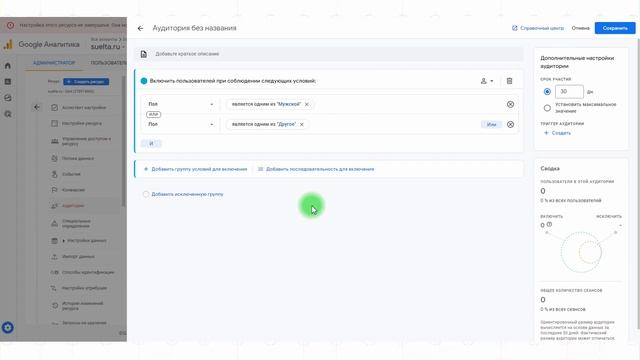Select the 'Установить максимальное значение' radio option

tap(547, 108)
